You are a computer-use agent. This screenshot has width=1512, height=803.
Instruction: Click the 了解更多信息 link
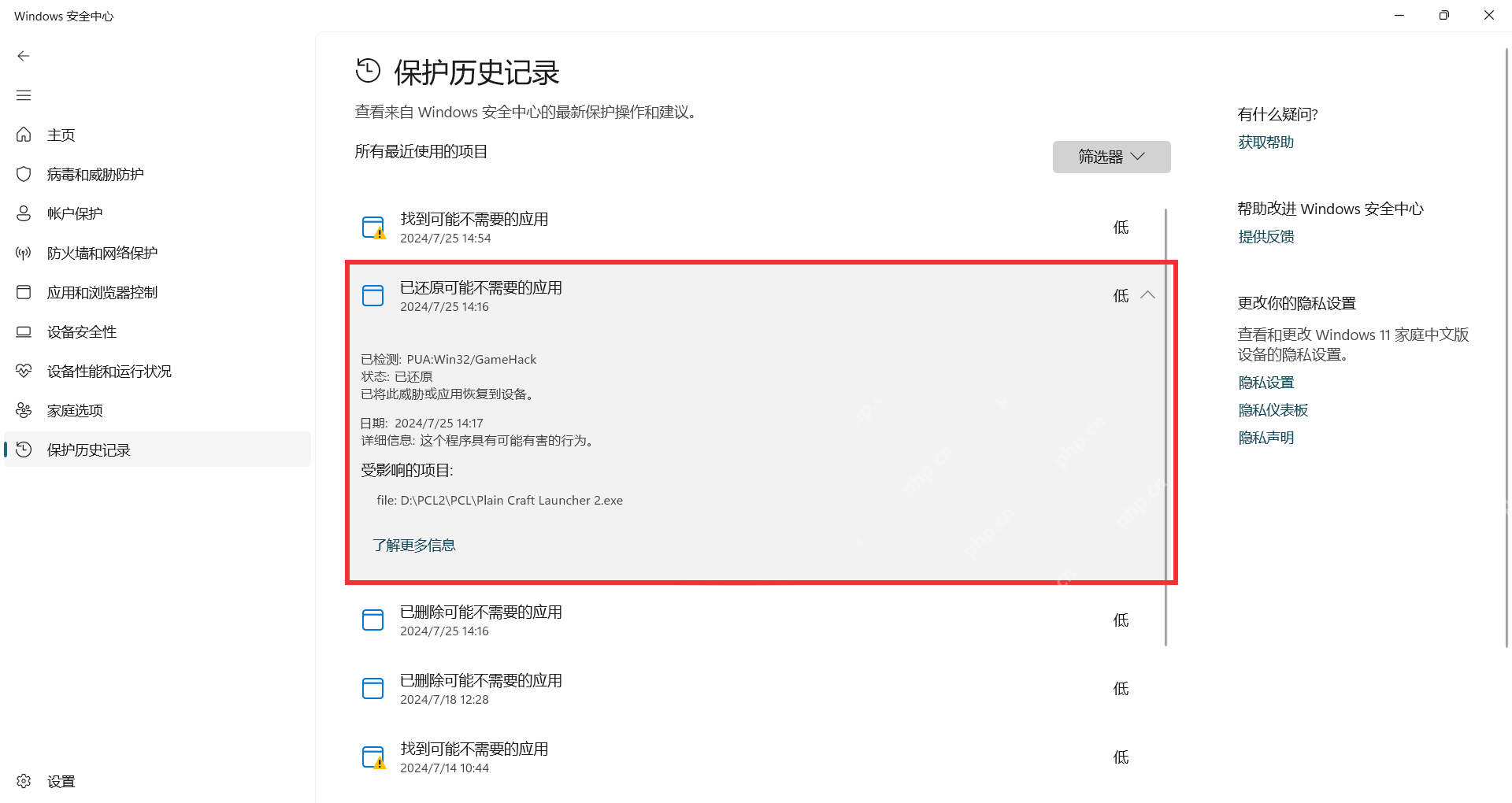pos(414,545)
